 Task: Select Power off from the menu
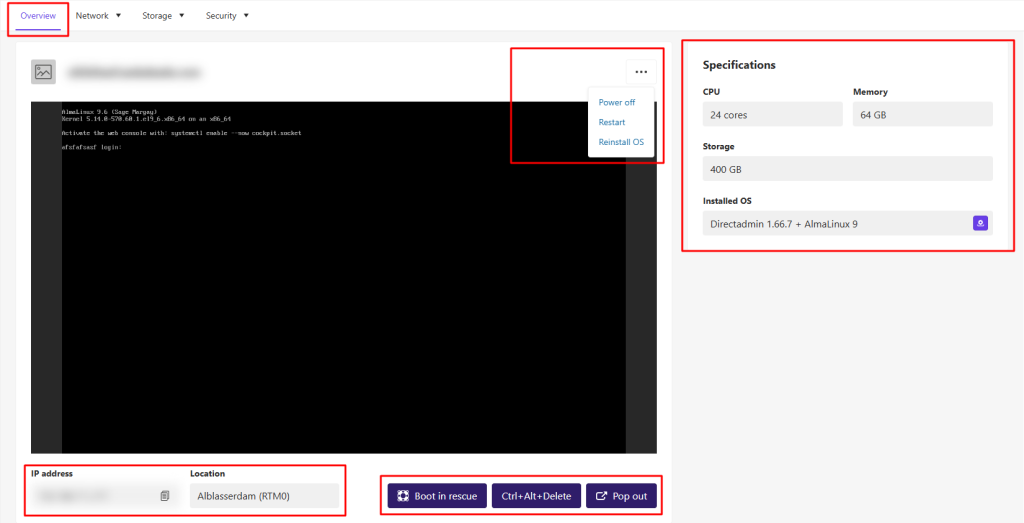pyautogui.click(x=616, y=103)
